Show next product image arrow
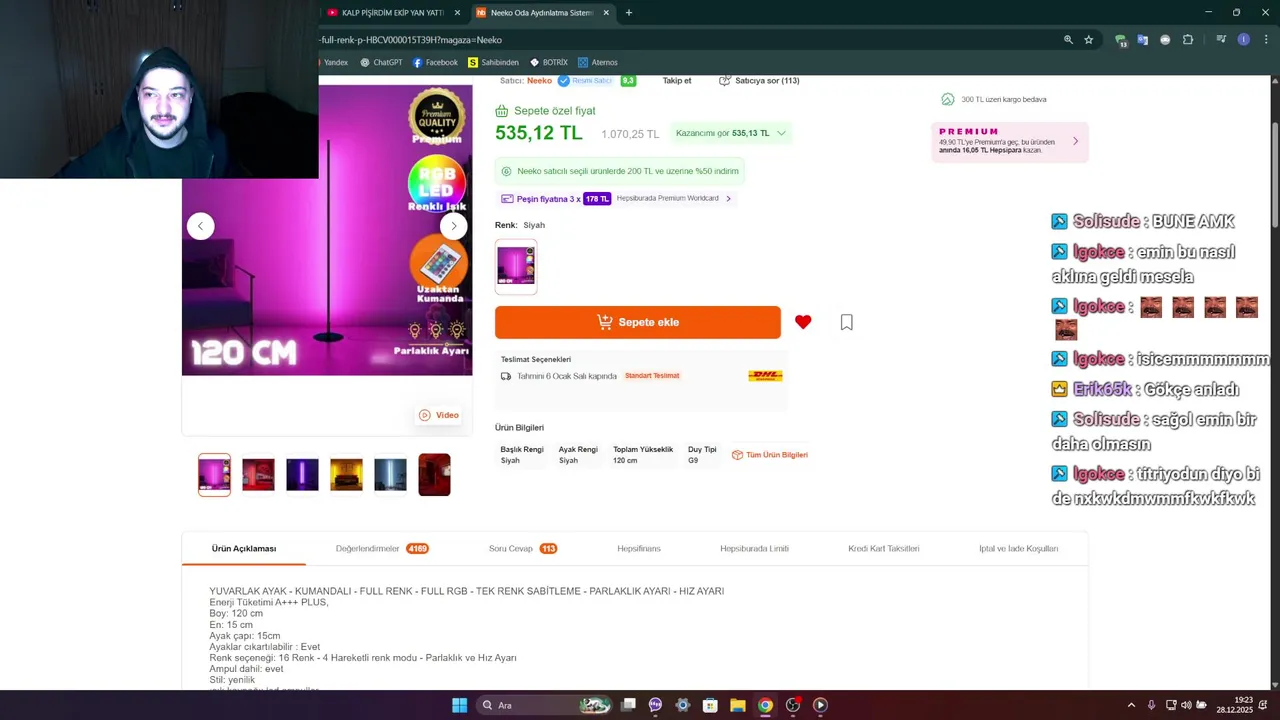This screenshot has height=720, width=1280. click(x=453, y=226)
